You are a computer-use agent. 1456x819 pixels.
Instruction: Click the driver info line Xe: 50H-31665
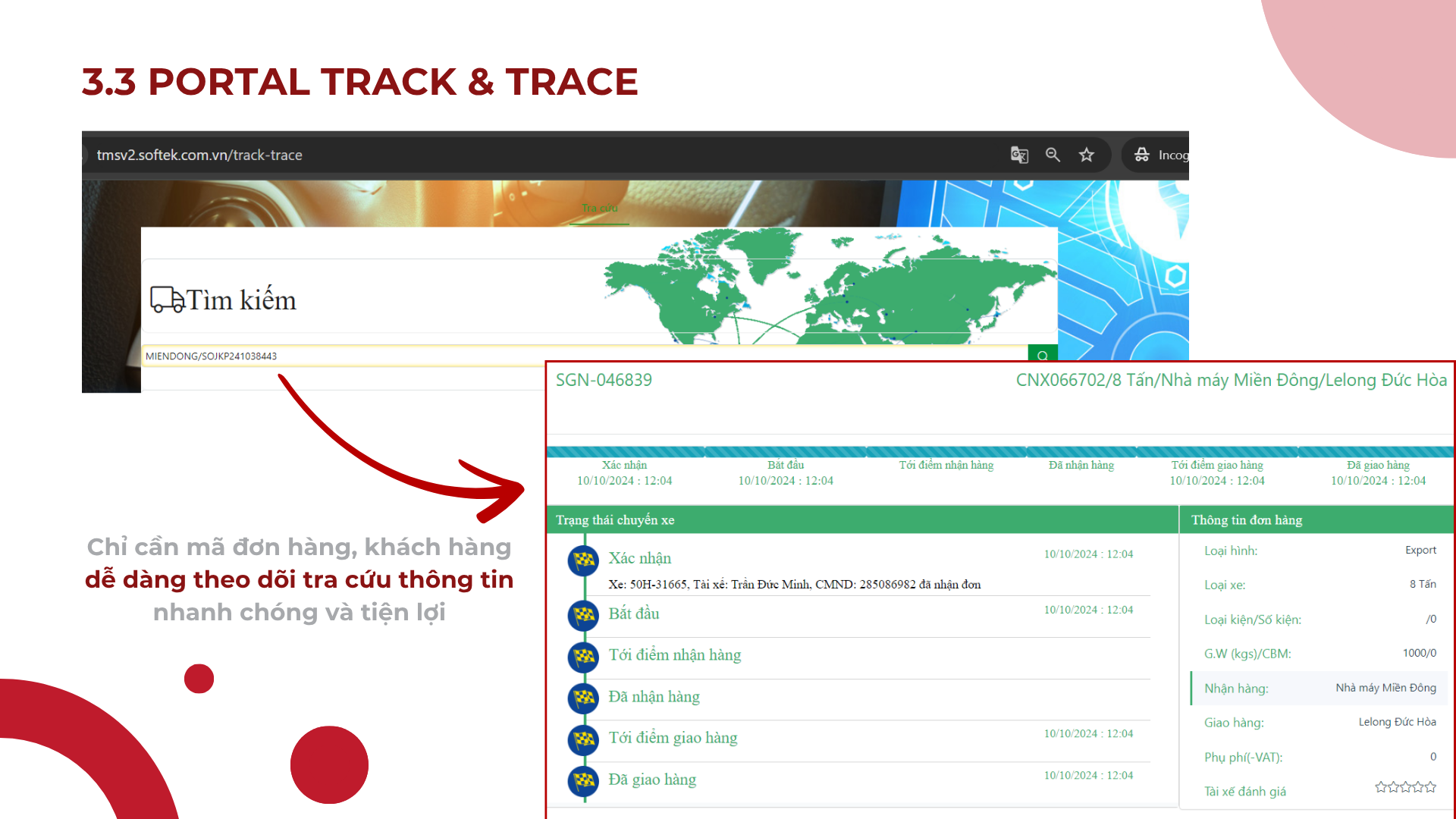[x=794, y=585]
